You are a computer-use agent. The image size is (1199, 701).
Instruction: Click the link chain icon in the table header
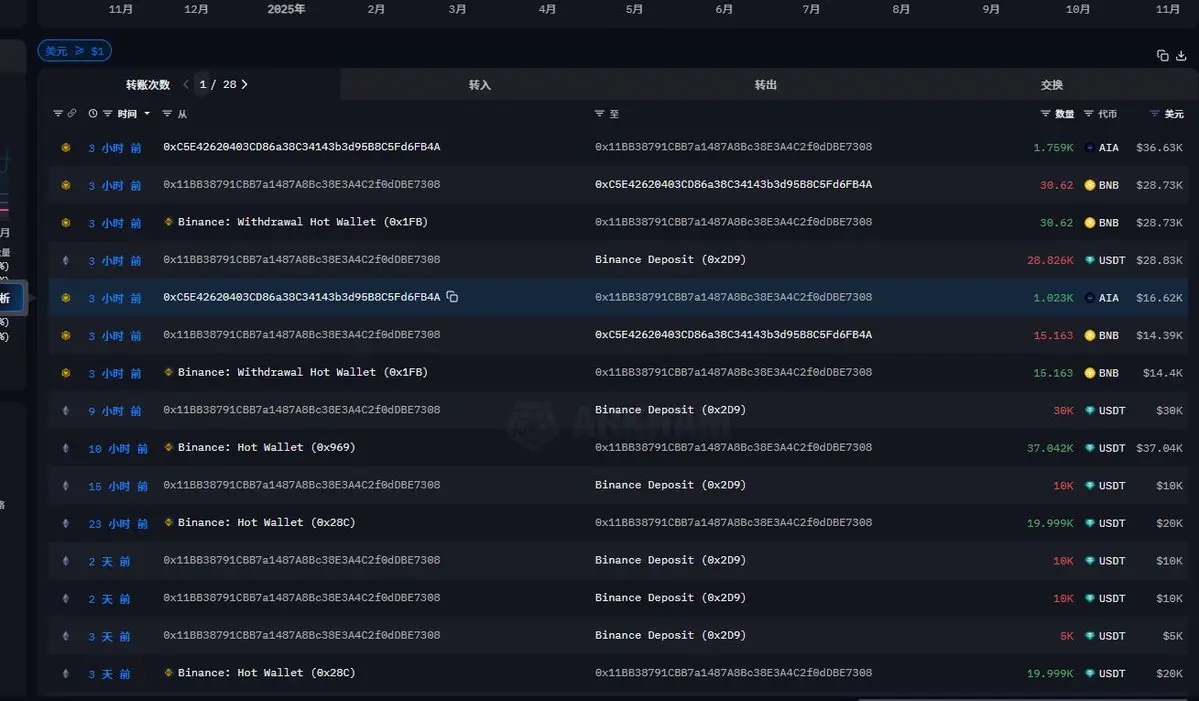click(x=72, y=113)
